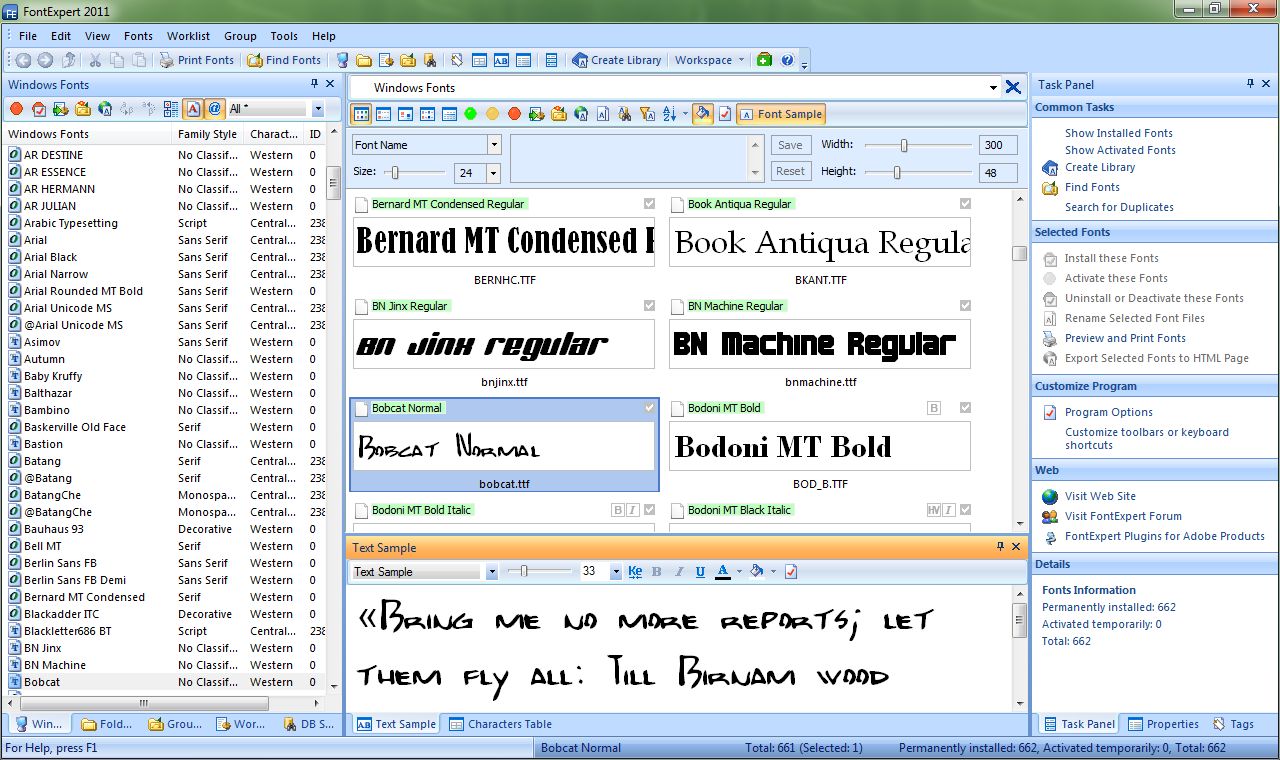The height and width of the screenshot is (760, 1280).
Task: Click red circle icon in Windows Fonts side panel
Action: 16,109
